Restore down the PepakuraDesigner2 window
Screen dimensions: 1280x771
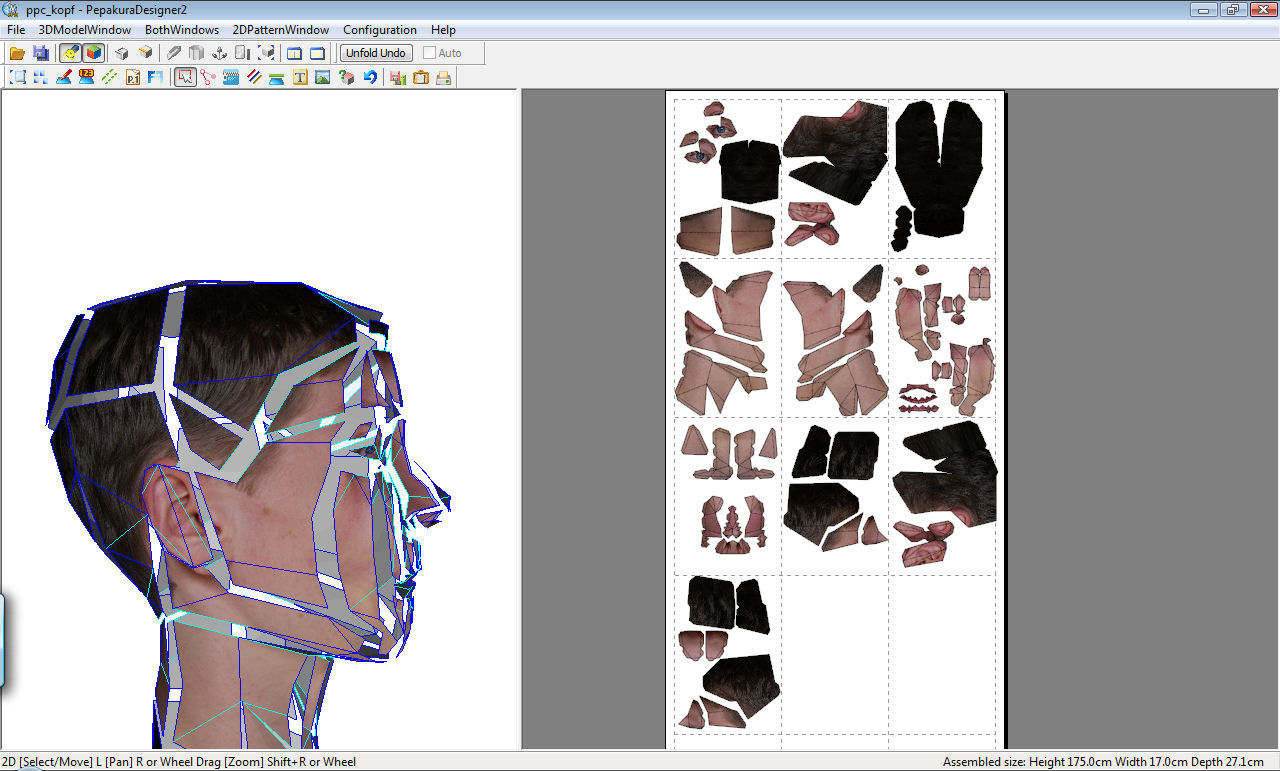click(x=1231, y=9)
